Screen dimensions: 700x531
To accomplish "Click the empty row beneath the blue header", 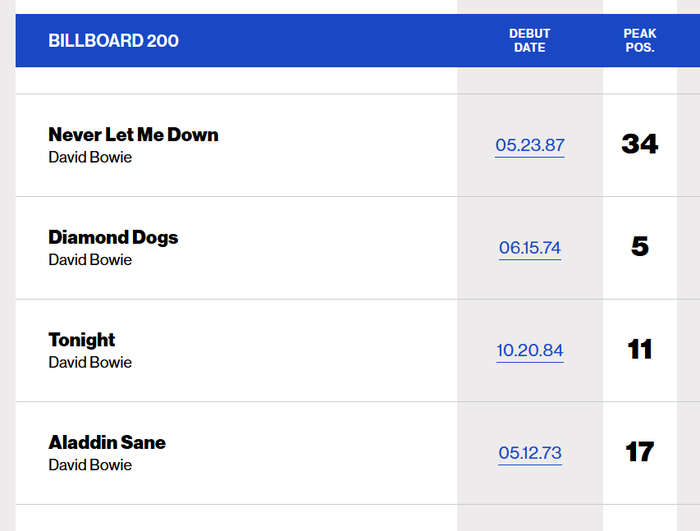I will [358, 80].
